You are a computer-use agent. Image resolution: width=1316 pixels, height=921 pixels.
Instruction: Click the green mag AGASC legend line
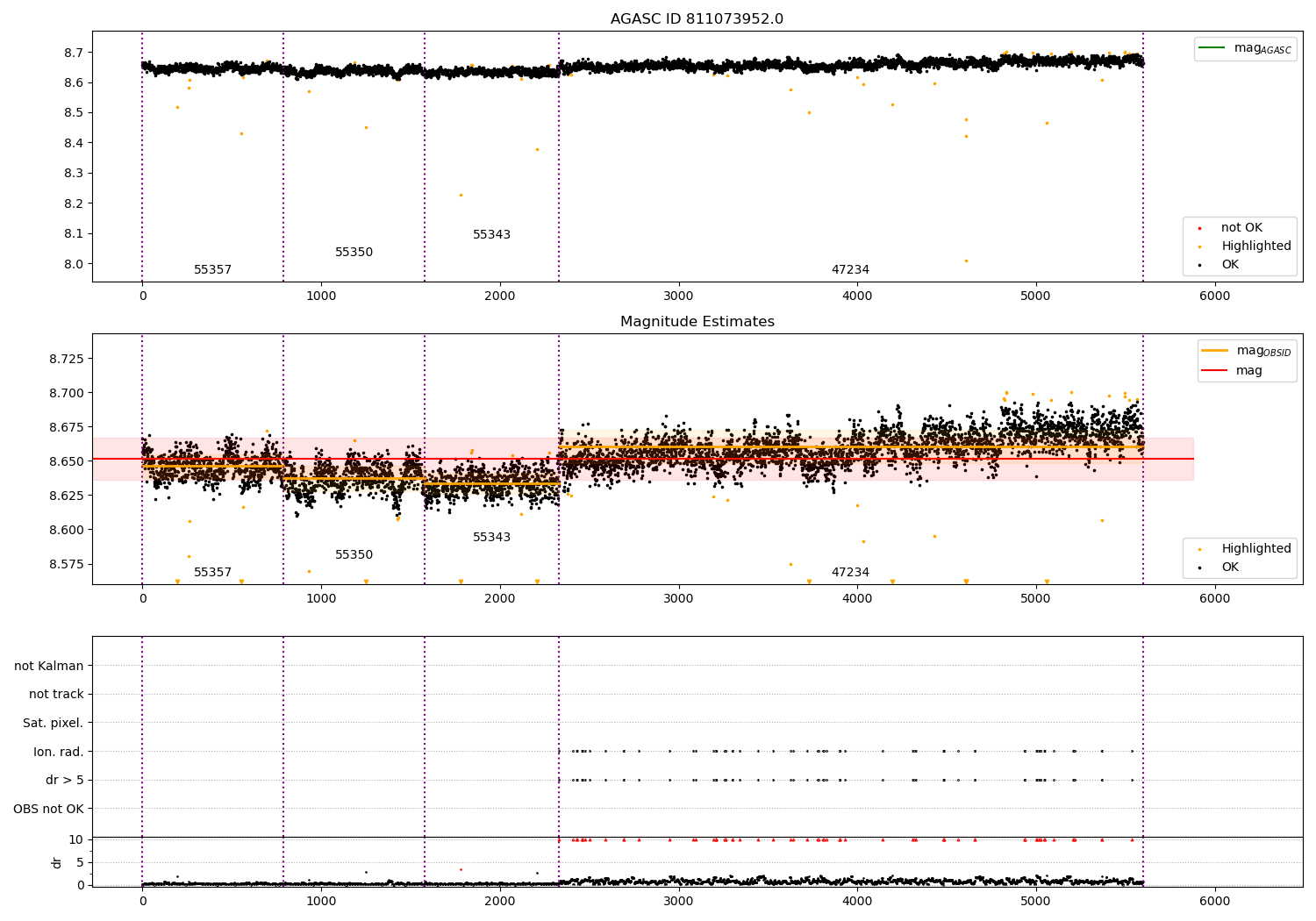click(x=1212, y=48)
